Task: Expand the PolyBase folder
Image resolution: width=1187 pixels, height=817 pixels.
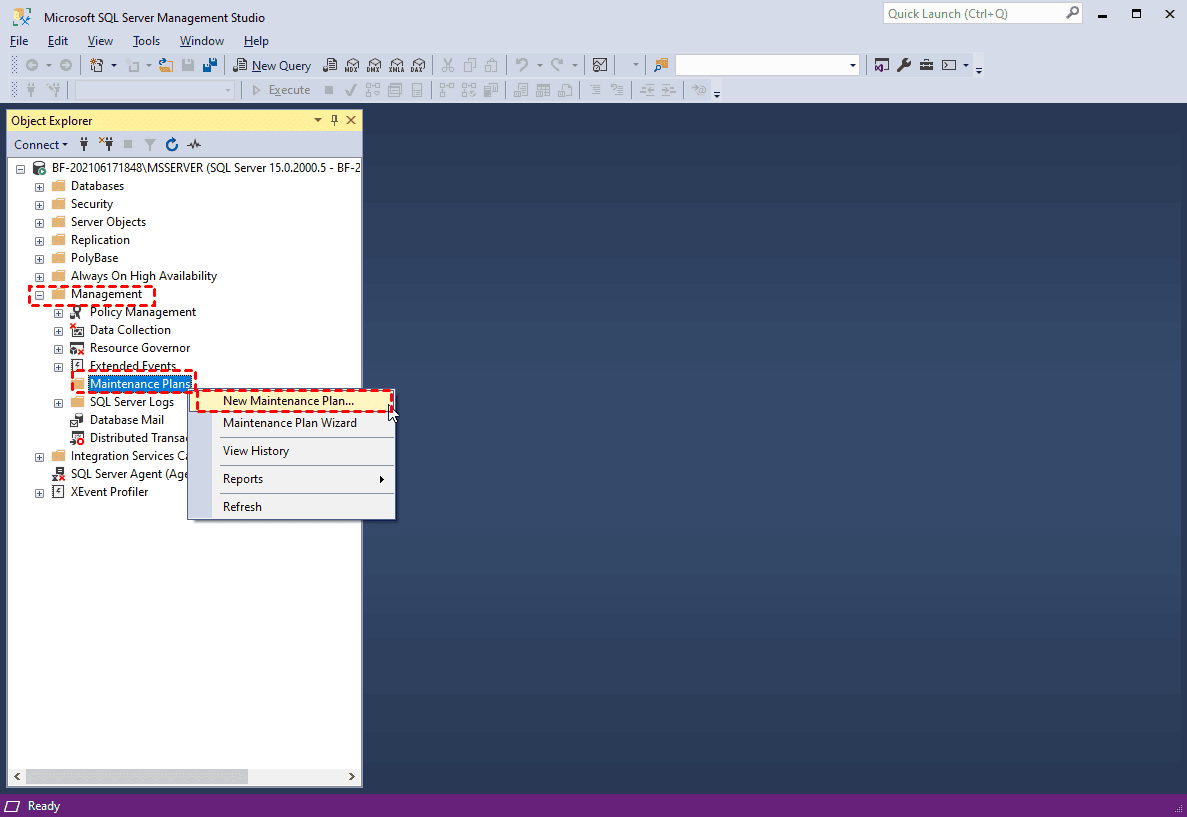Action: click(x=39, y=260)
